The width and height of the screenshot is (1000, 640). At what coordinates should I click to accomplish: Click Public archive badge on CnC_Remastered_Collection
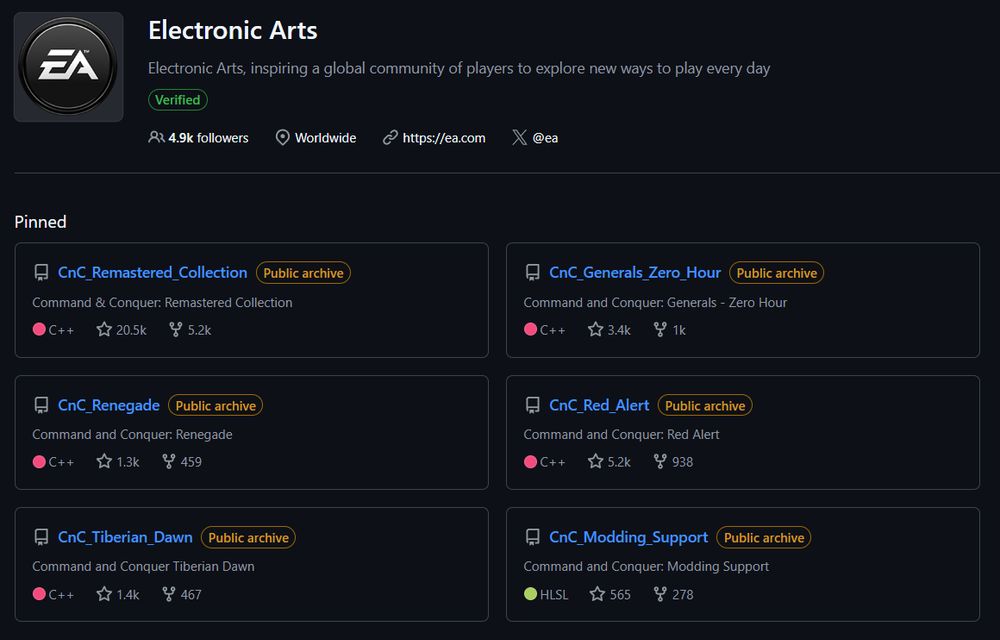[303, 273]
